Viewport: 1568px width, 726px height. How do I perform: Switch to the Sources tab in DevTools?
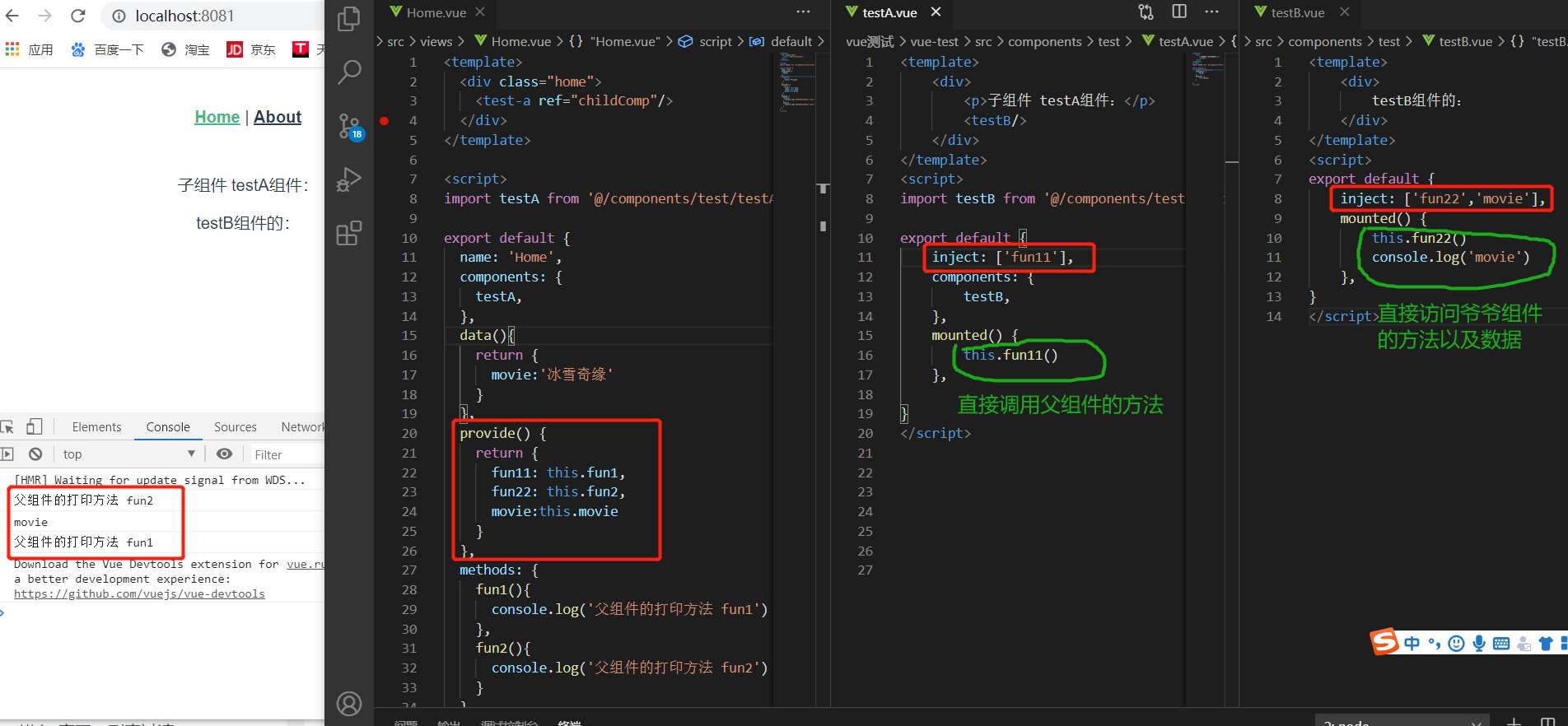(x=236, y=426)
